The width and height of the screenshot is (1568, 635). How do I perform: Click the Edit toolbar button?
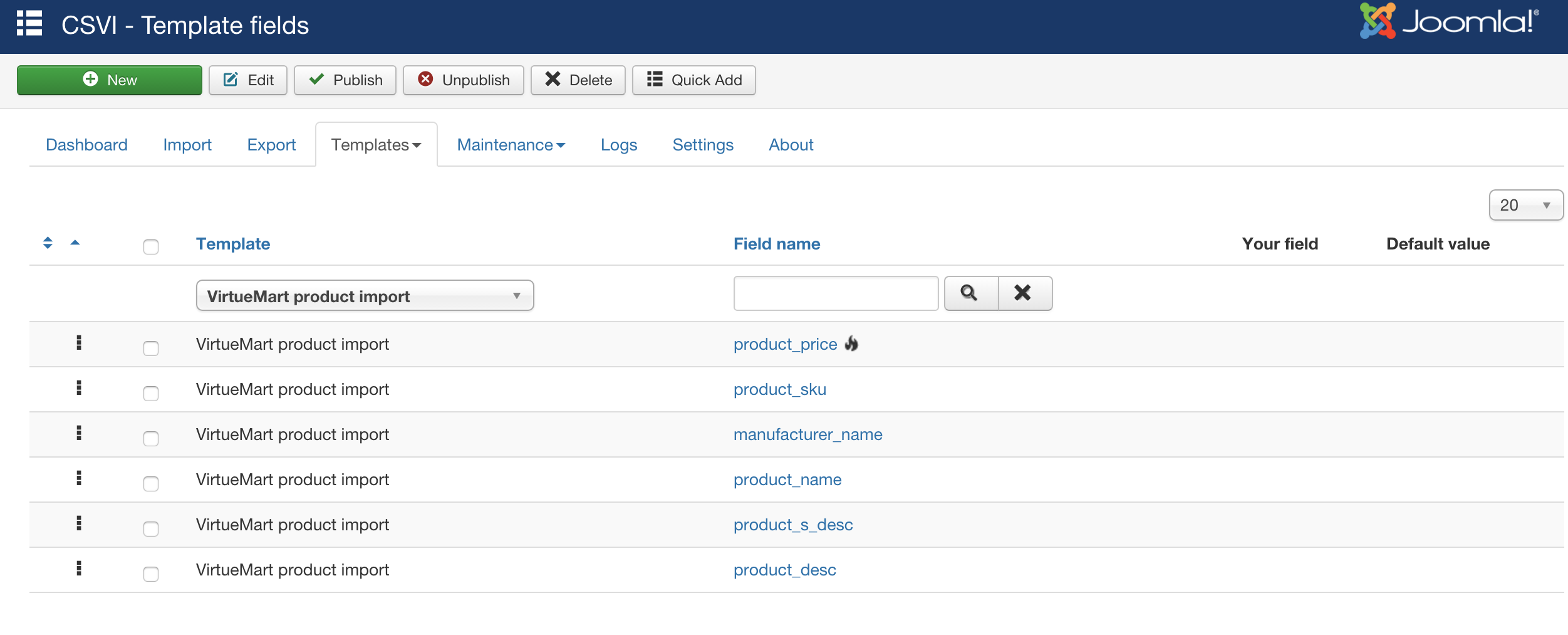[248, 80]
